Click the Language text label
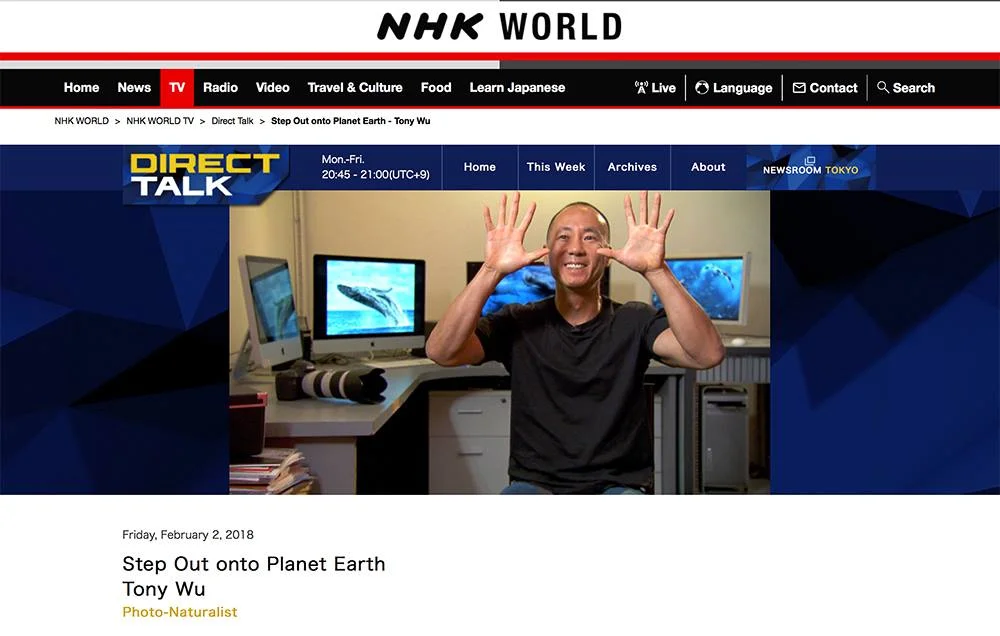Image resolution: width=1000 pixels, height=636 pixels. point(742,88)
